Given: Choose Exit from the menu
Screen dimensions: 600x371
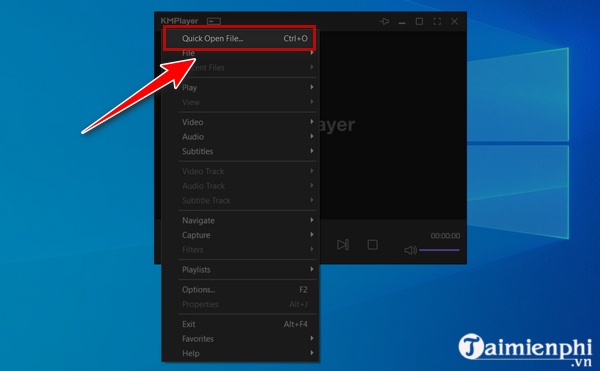Looking at the screenshot, I should pyautogui.click(x=240, y=324).
